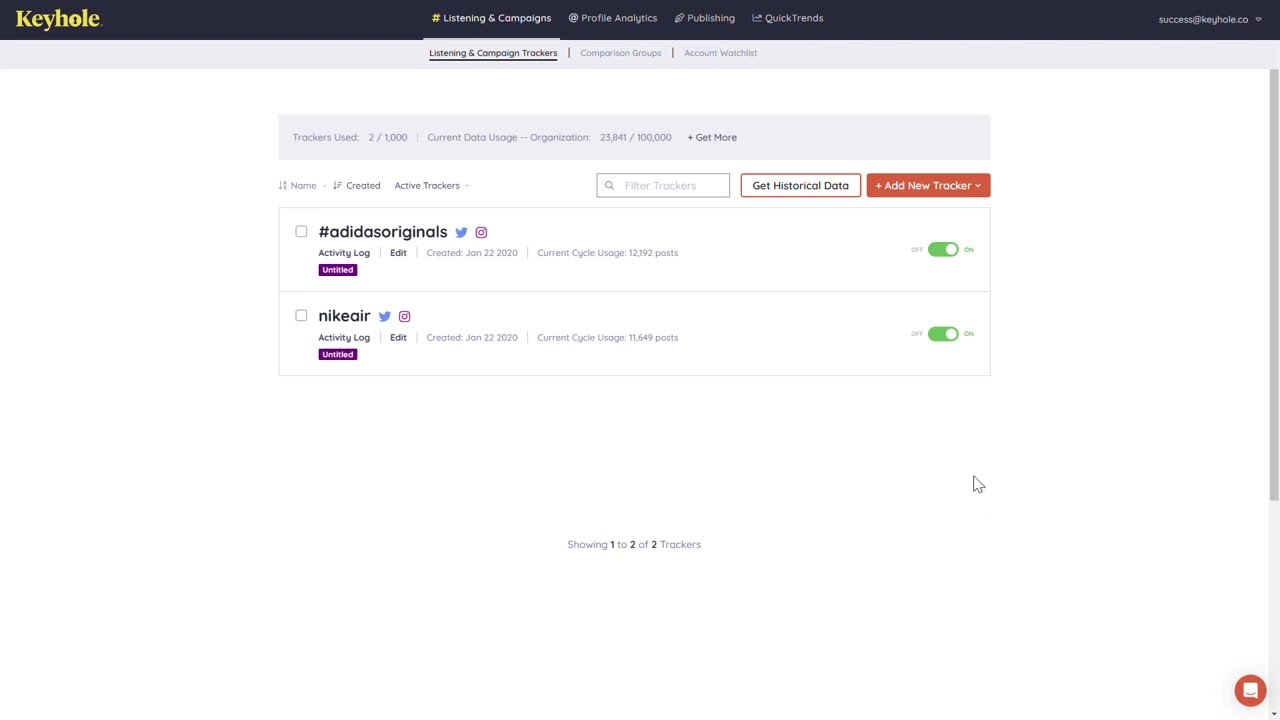Click 'Current Cycle Usage: 12,192 posts' text
Screen dimensions: 1280x720
tap(608, 253)
